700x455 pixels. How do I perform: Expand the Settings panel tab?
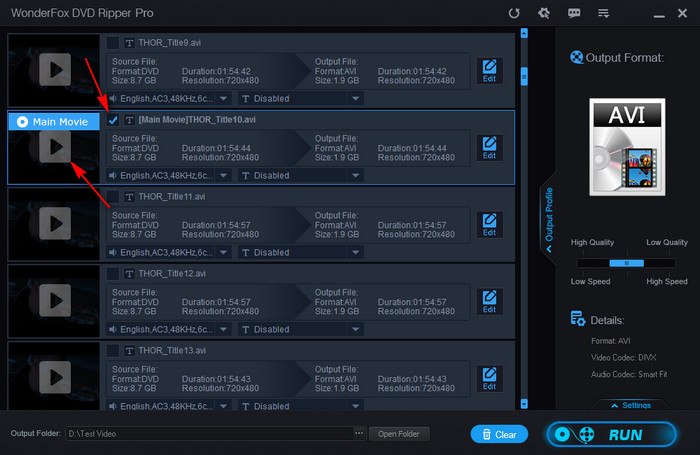[631, 405]
